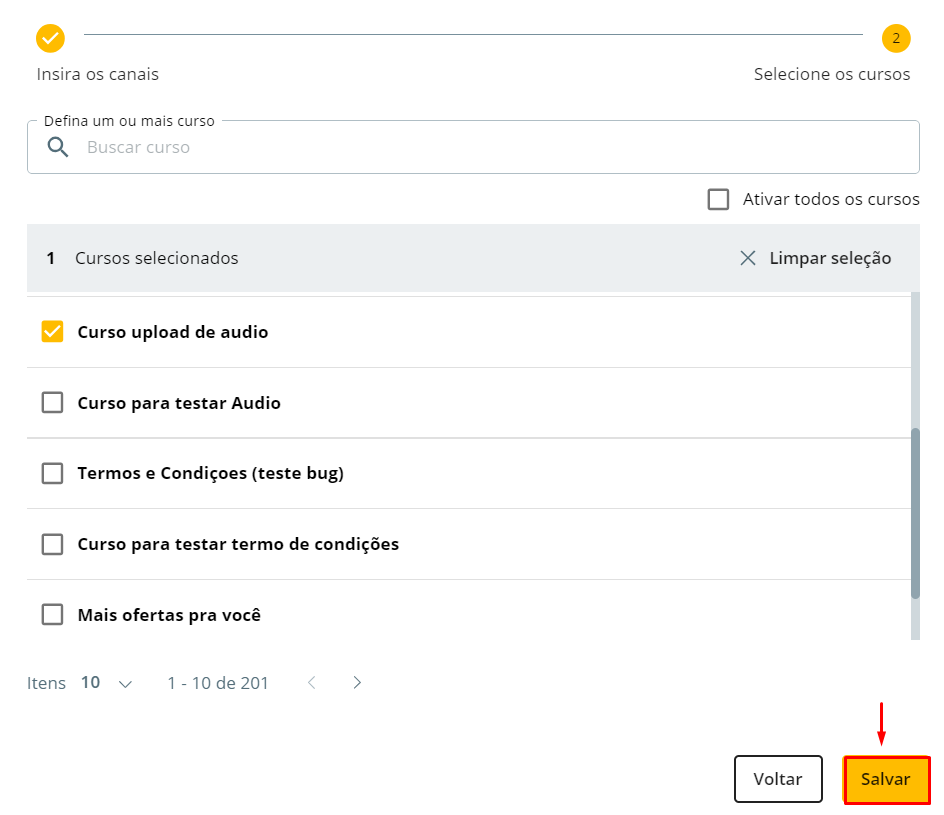Click the search magnifier icon
Viewport: 944px width, 815px height.
[58, 147]
